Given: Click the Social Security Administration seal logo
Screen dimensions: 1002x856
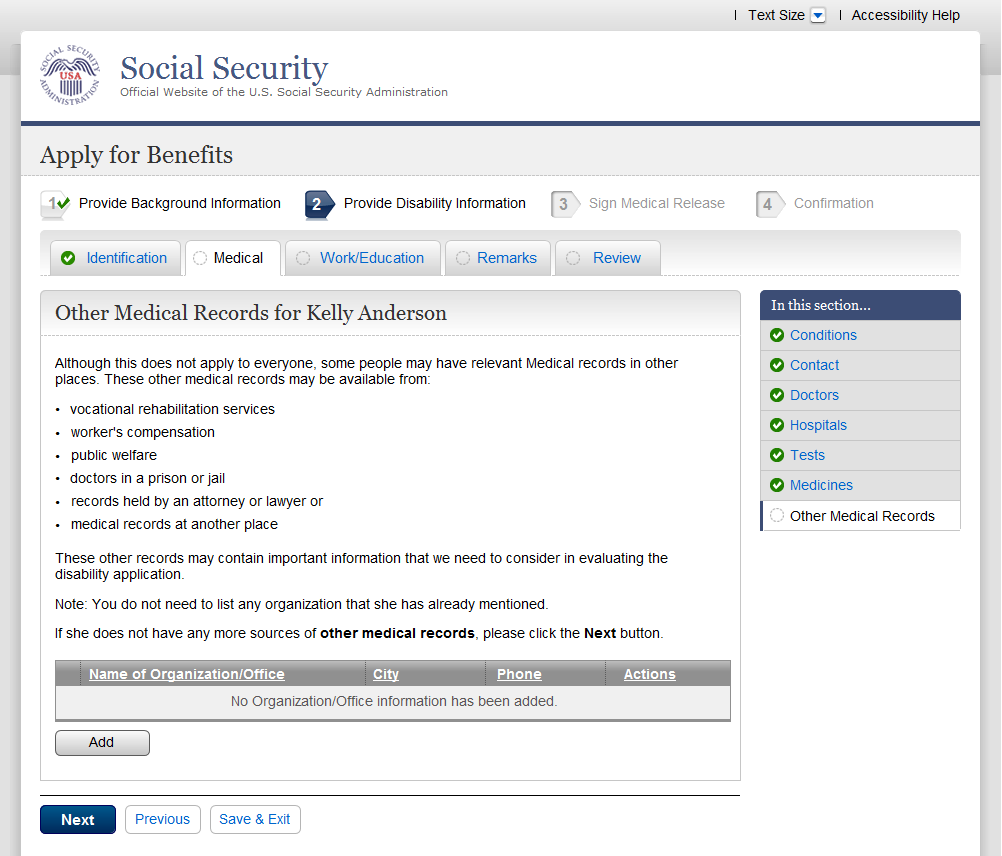Looking at the screenshot, I should (x=70, y=75).
